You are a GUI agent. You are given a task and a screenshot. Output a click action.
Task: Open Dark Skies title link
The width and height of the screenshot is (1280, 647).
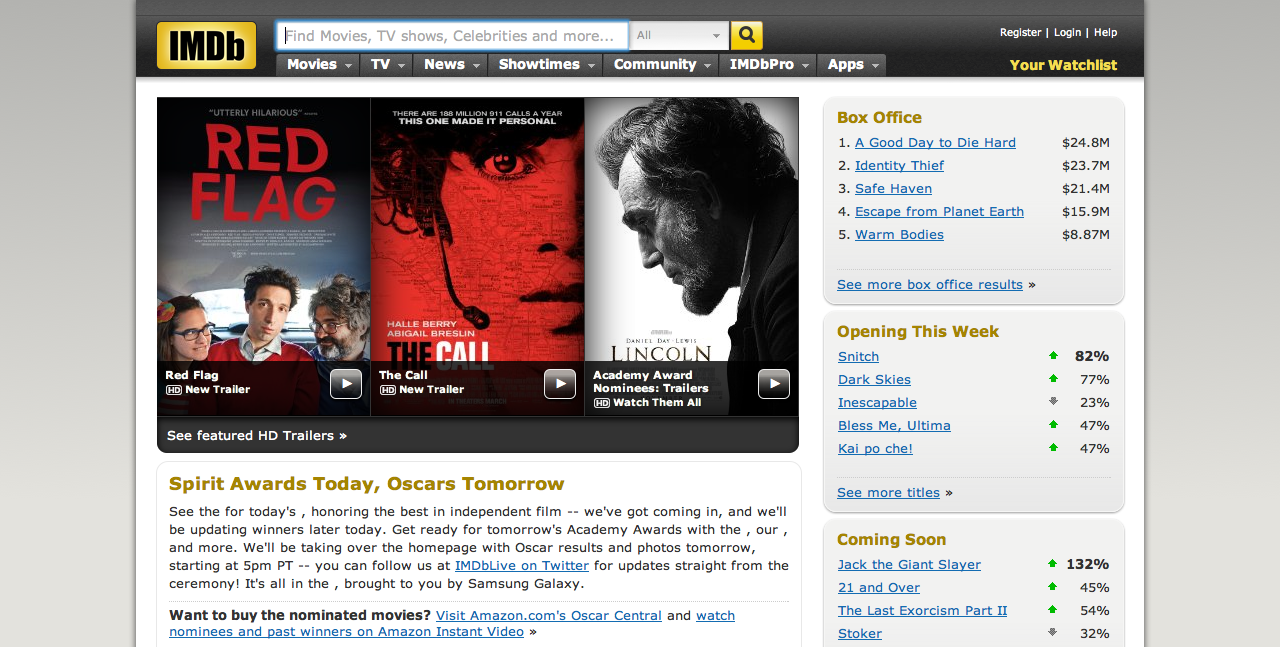click(874, 380)
